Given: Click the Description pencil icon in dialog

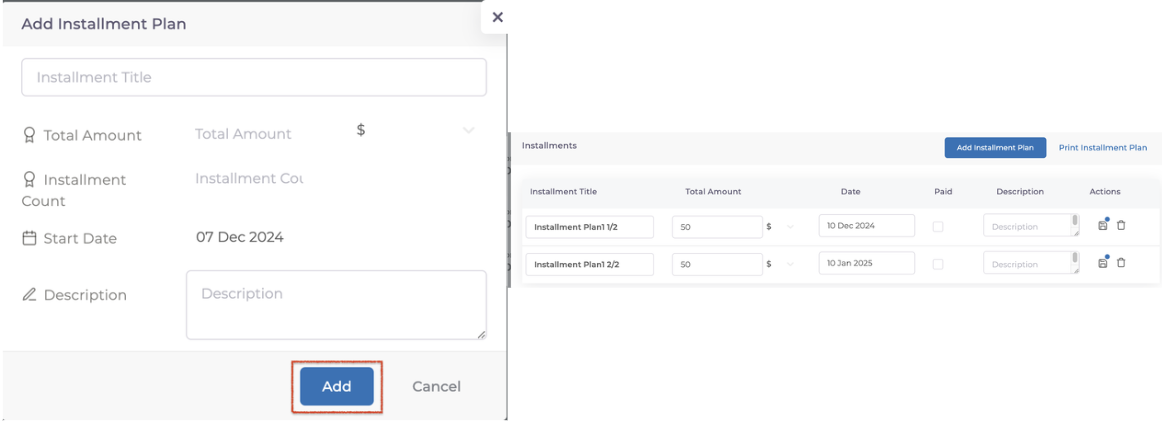Looking at the screenshot, I should pos(29,295).
